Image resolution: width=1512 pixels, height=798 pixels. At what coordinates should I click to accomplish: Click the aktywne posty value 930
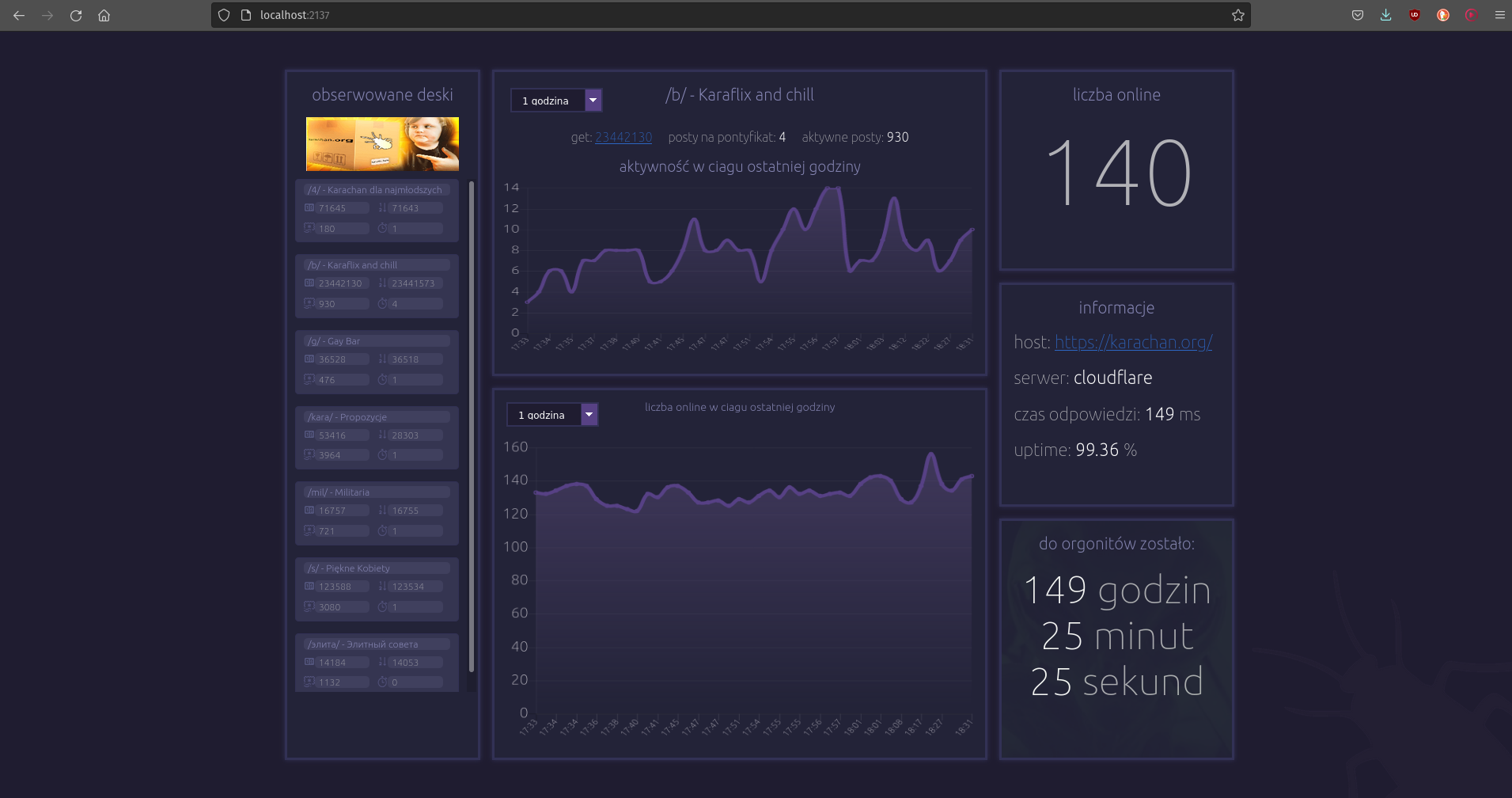point(898,137)
